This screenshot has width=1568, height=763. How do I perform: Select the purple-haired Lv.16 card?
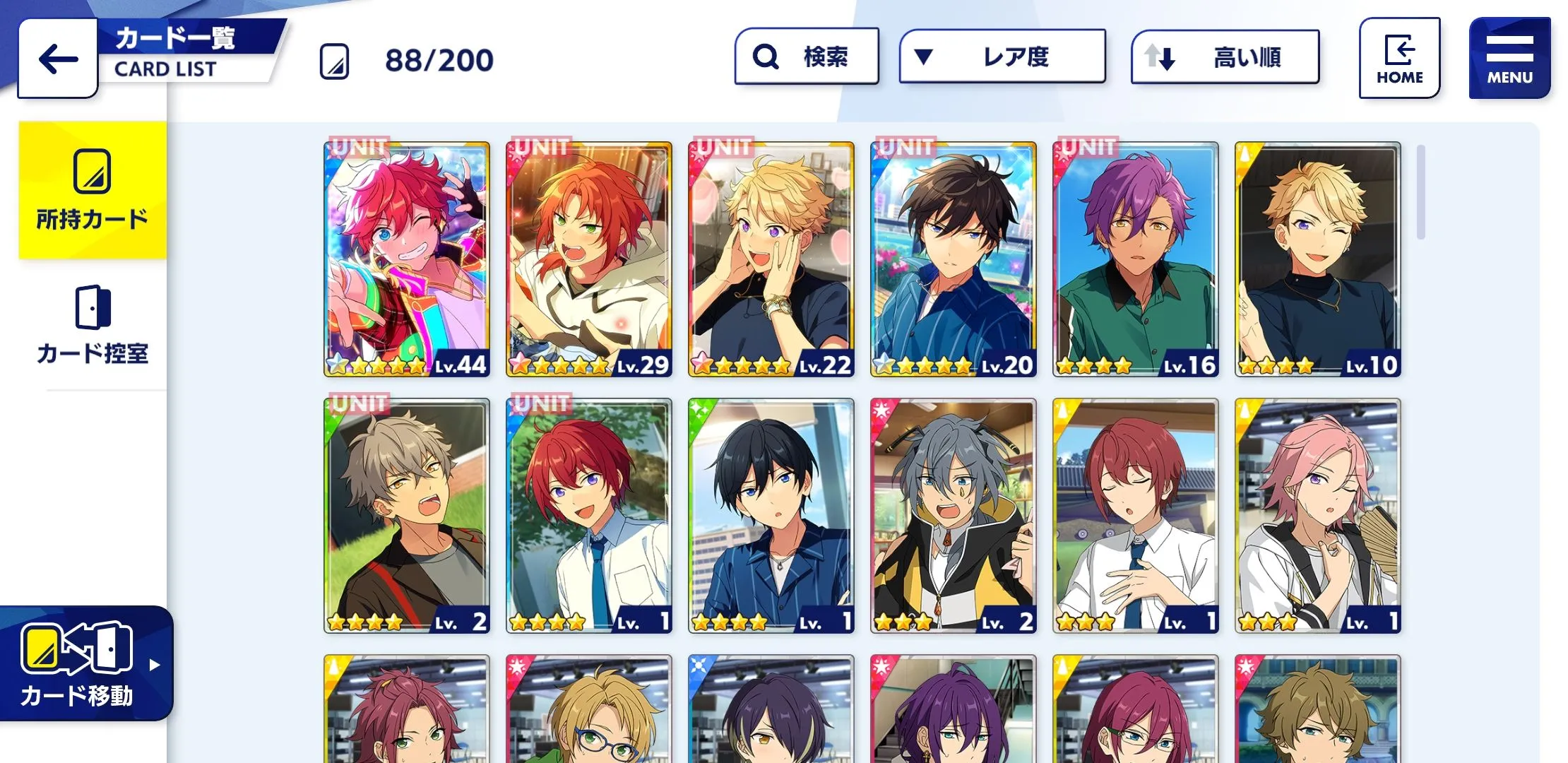[x=1136, y=259]
